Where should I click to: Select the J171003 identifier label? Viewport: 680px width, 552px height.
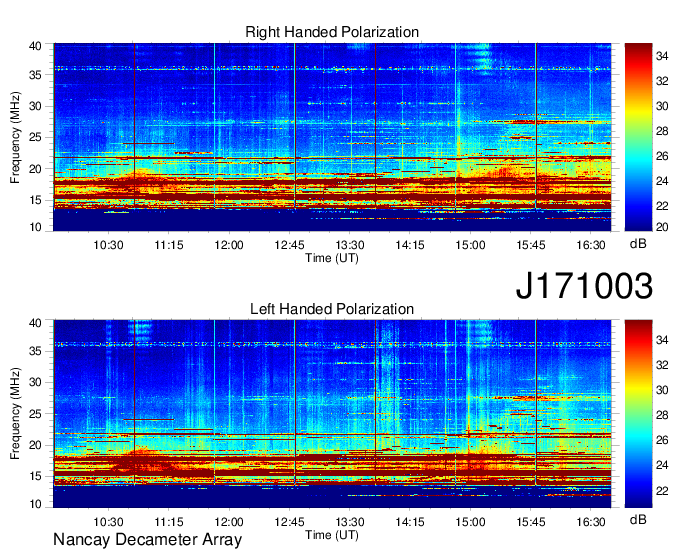(584, 286)
